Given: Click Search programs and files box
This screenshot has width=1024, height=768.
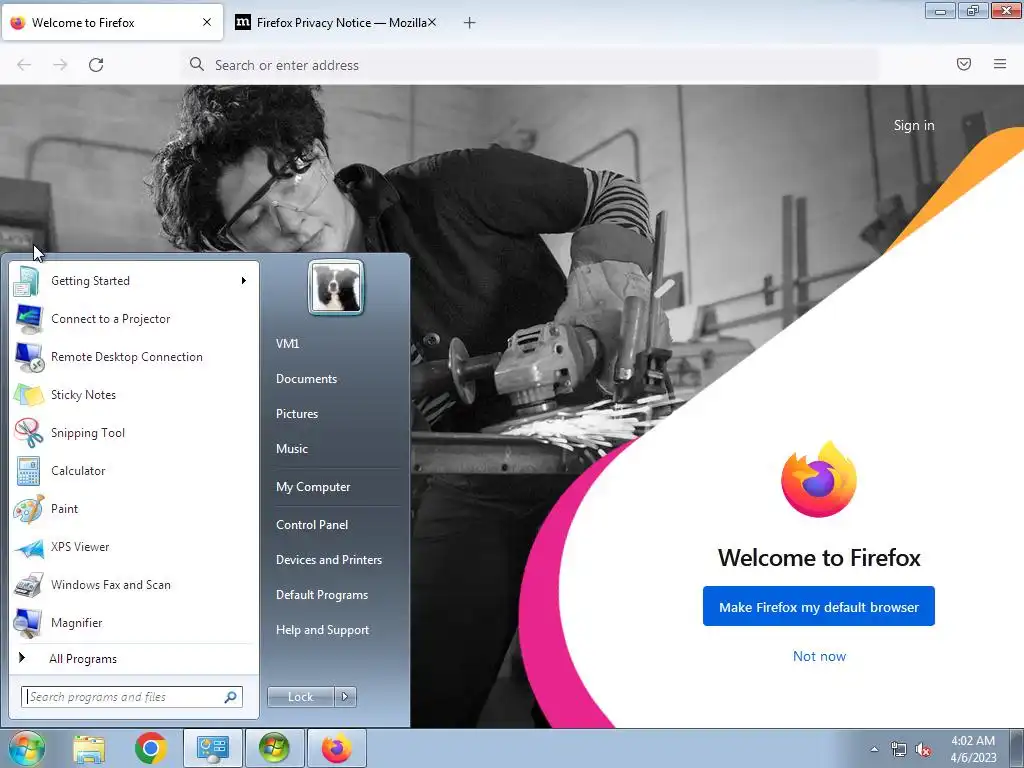Looking at the screenshot, I should [x=131, y=697].
